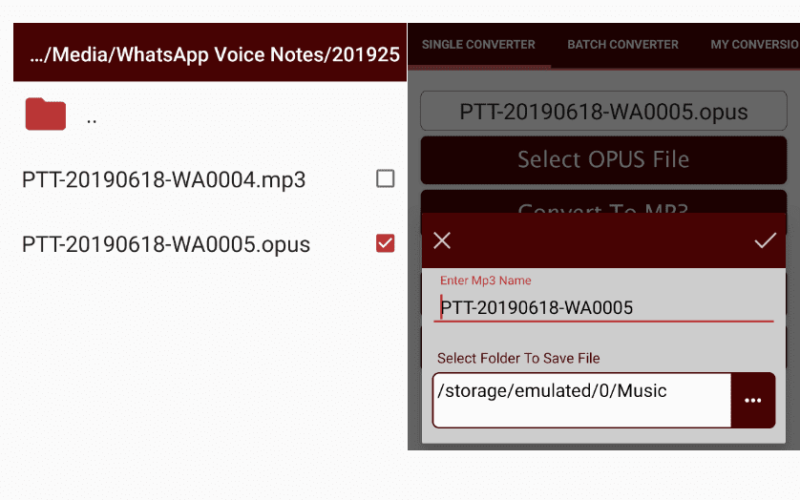The width and height of the screenshot is (800, 500).
Task: Tap the Select OPUS File button
Action: coord(604,160)
